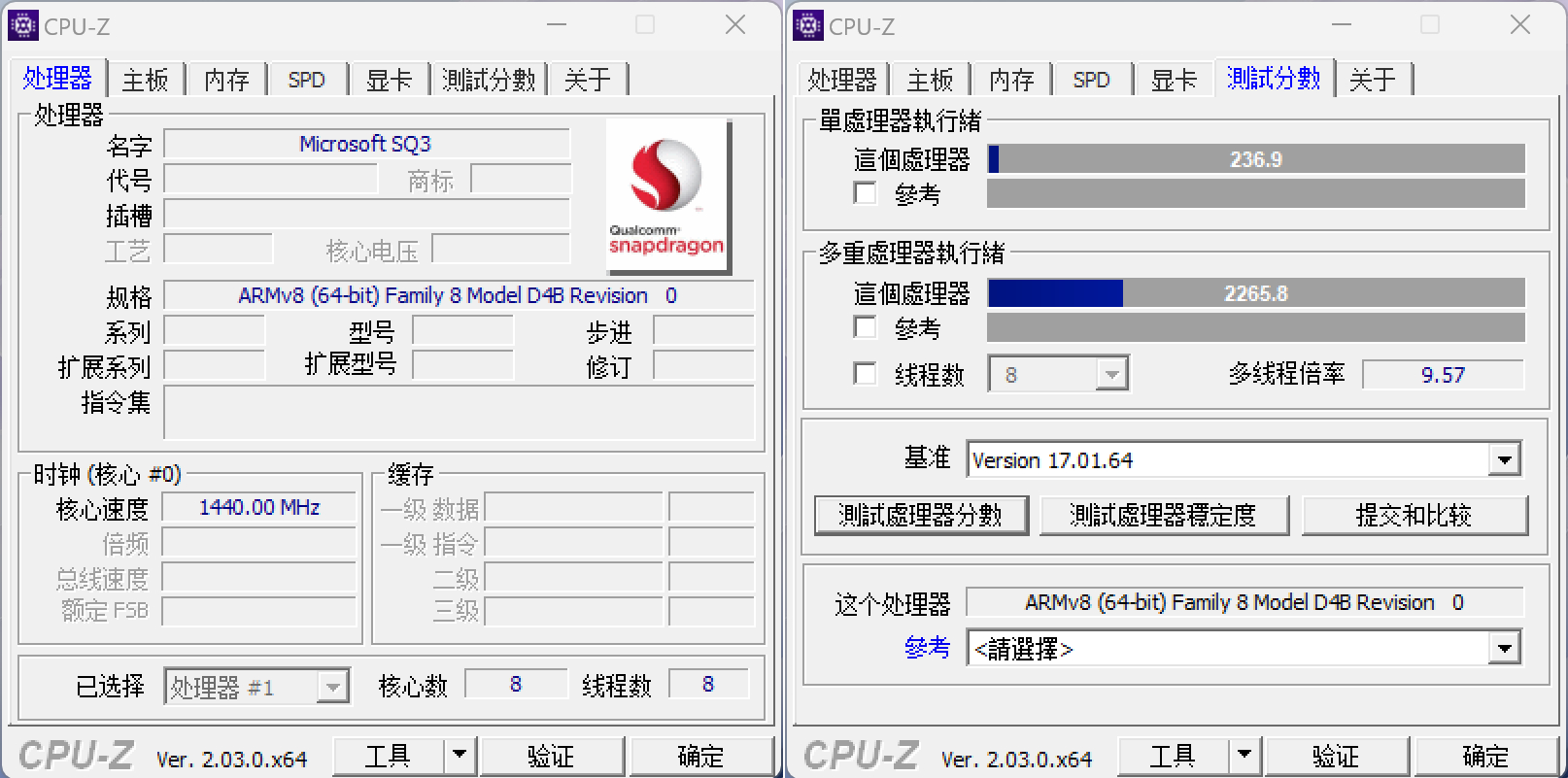Click 验证 button in left window

(552, 755)
